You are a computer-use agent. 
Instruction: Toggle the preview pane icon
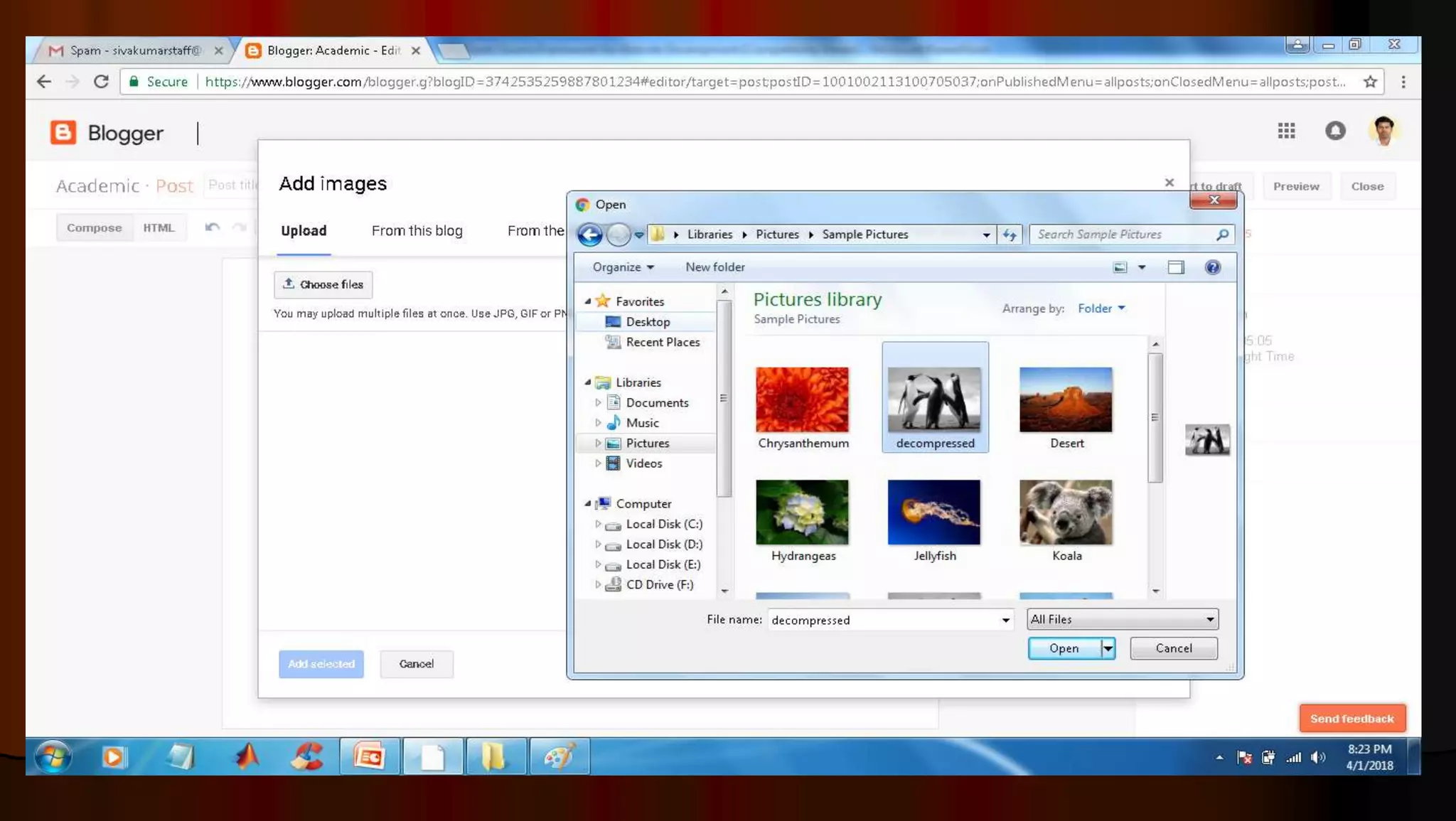click(x=1176, y=267)
